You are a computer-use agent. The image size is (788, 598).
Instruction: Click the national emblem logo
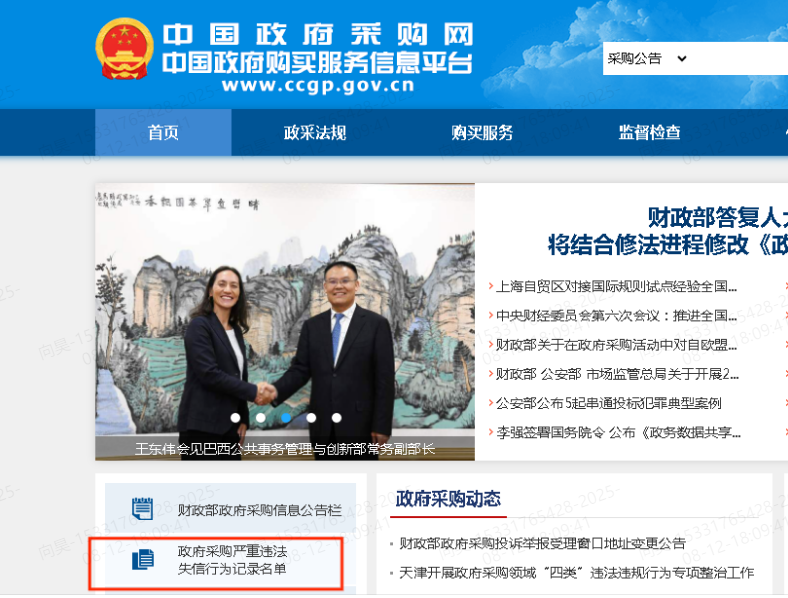pos(124,49)
